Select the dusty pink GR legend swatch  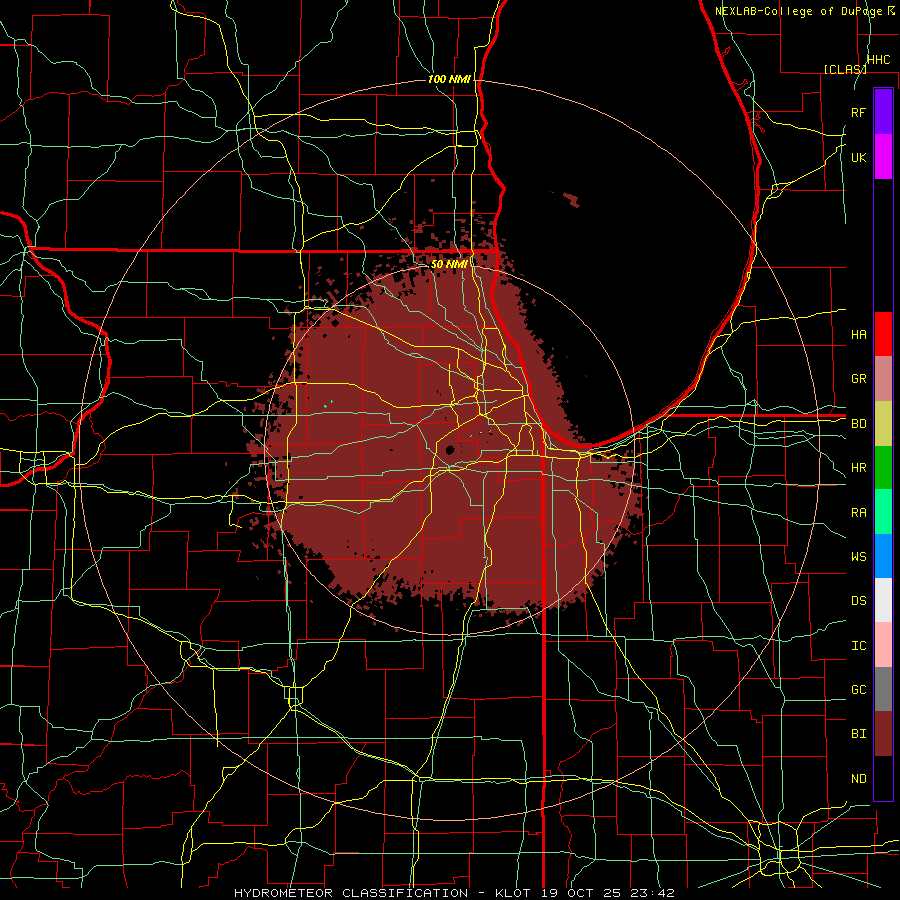click(883, 378)
